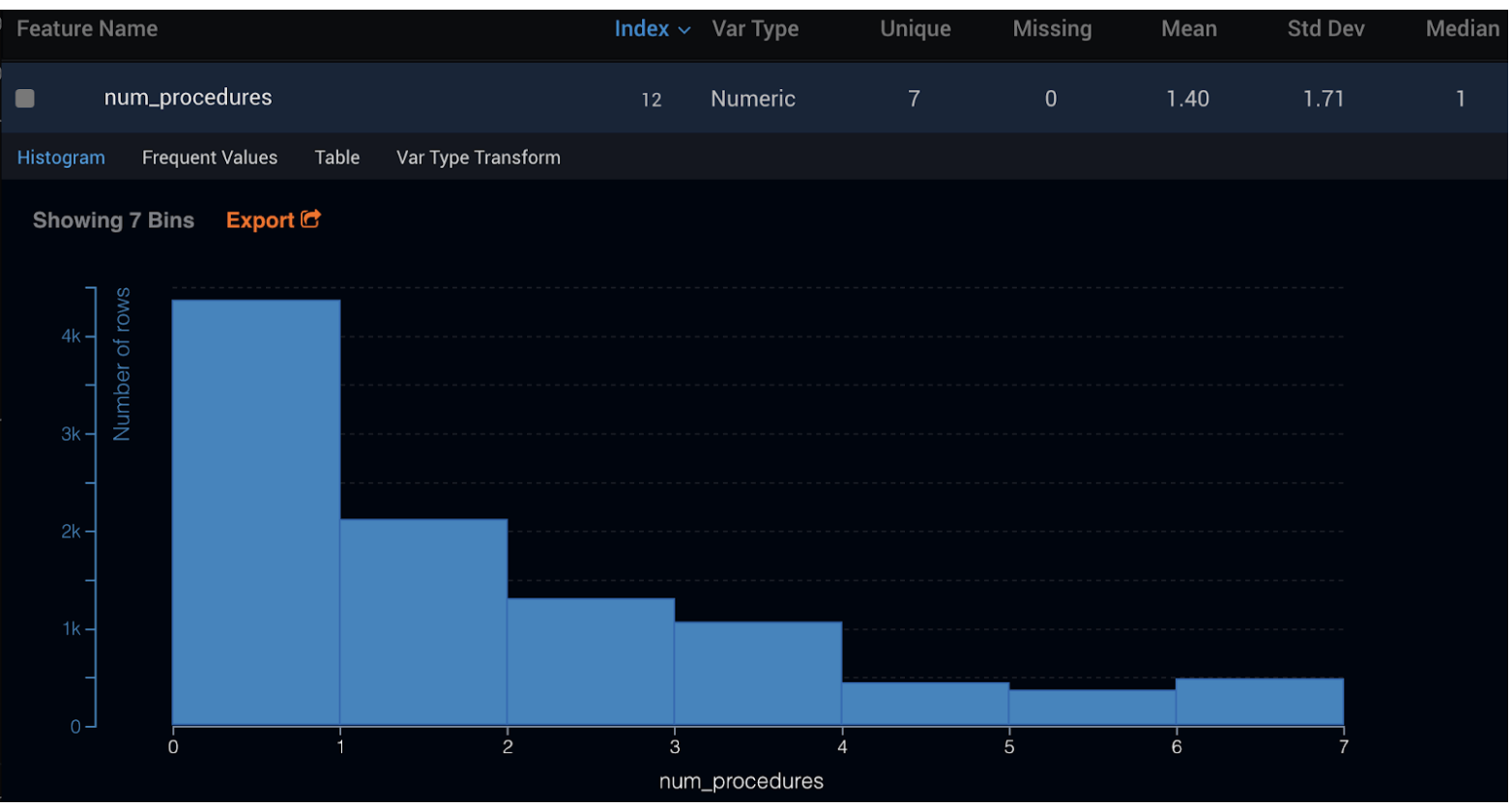The height and width of the screenshot is (808, 1512).
Task: Open the Var Type Transform tab
Action: (x=478, y=158)
